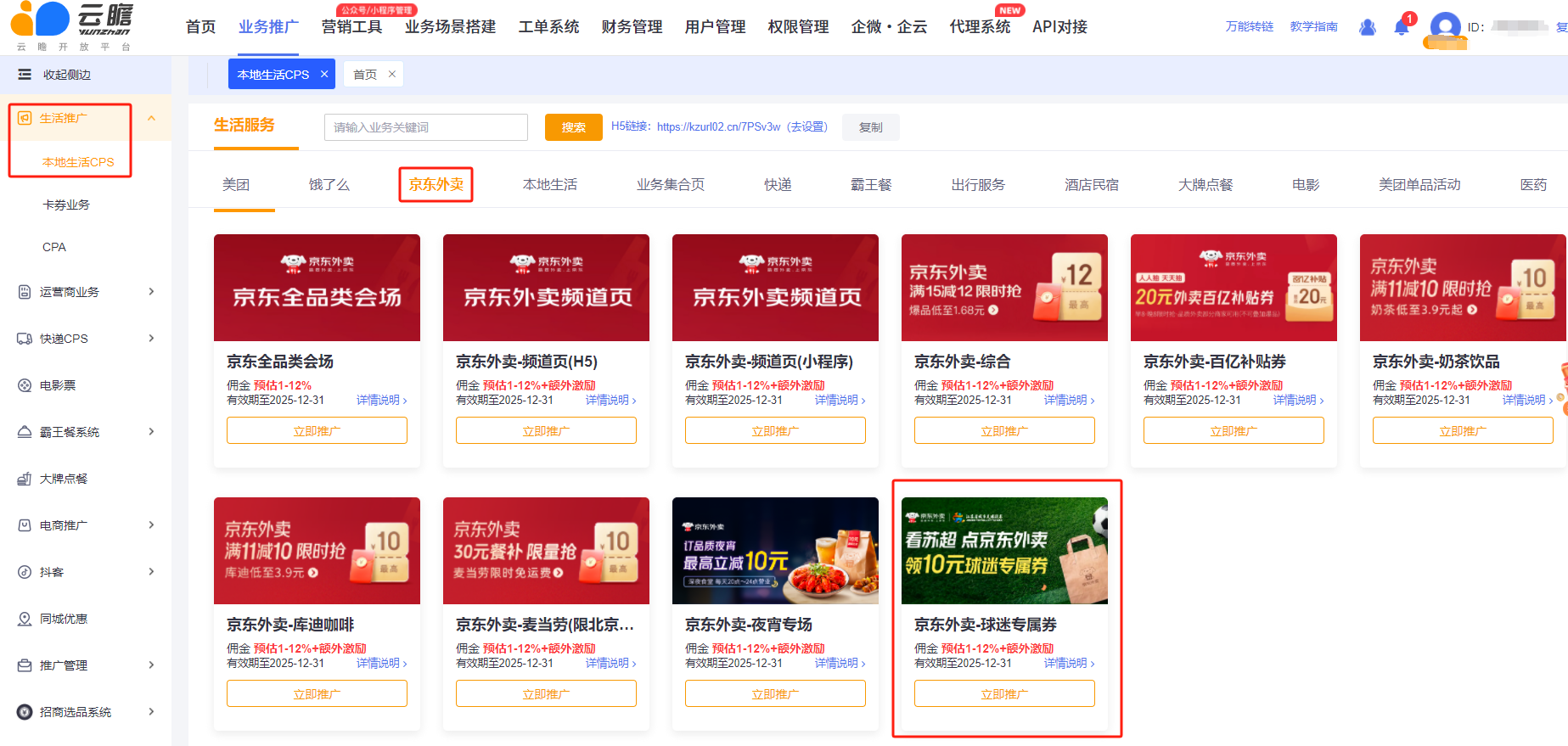Viewport: 1568px width, 746px height.
Task: Expand the 运营商业务 menu arrow
Action: click(152, 292)
